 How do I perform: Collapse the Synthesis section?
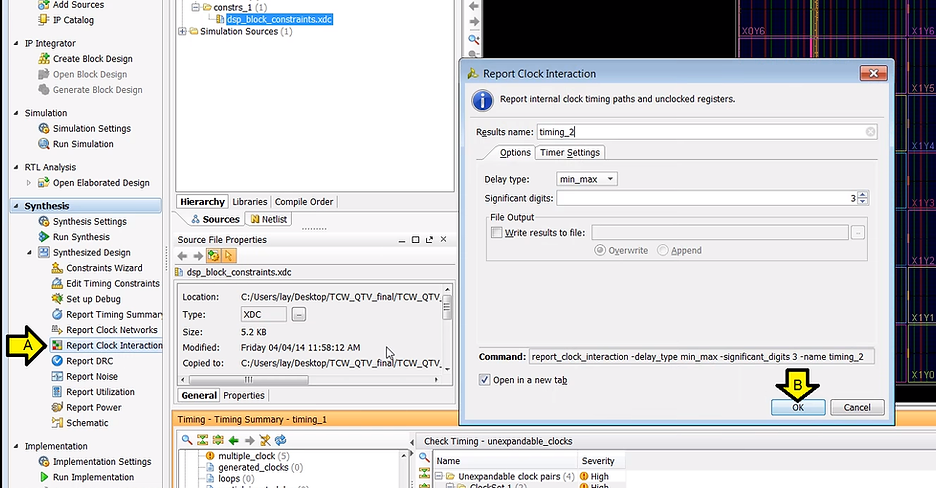(16, 206)
